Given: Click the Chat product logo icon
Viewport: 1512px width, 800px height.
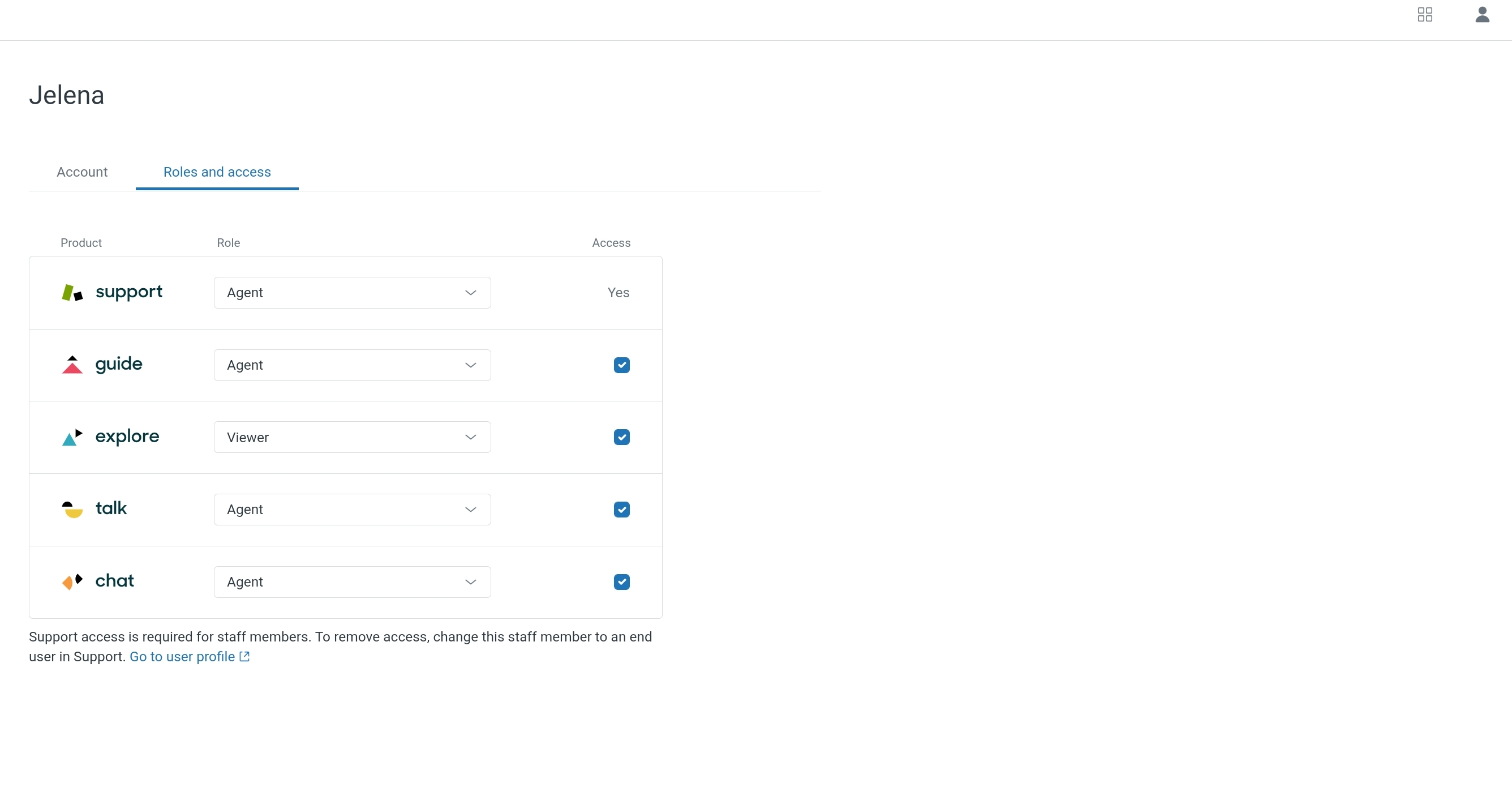Looking at the screenshot, I should pos(72,581).
